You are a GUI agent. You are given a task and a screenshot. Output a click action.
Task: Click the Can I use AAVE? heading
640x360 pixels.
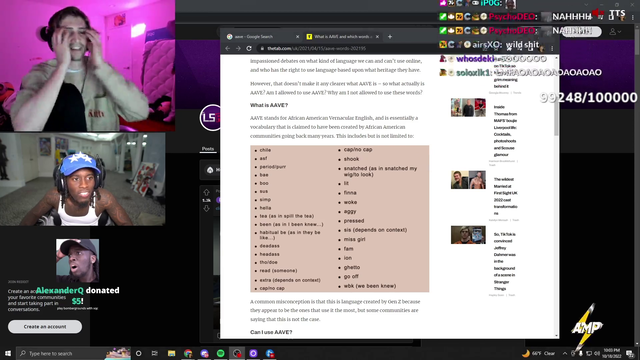point(271,332)
